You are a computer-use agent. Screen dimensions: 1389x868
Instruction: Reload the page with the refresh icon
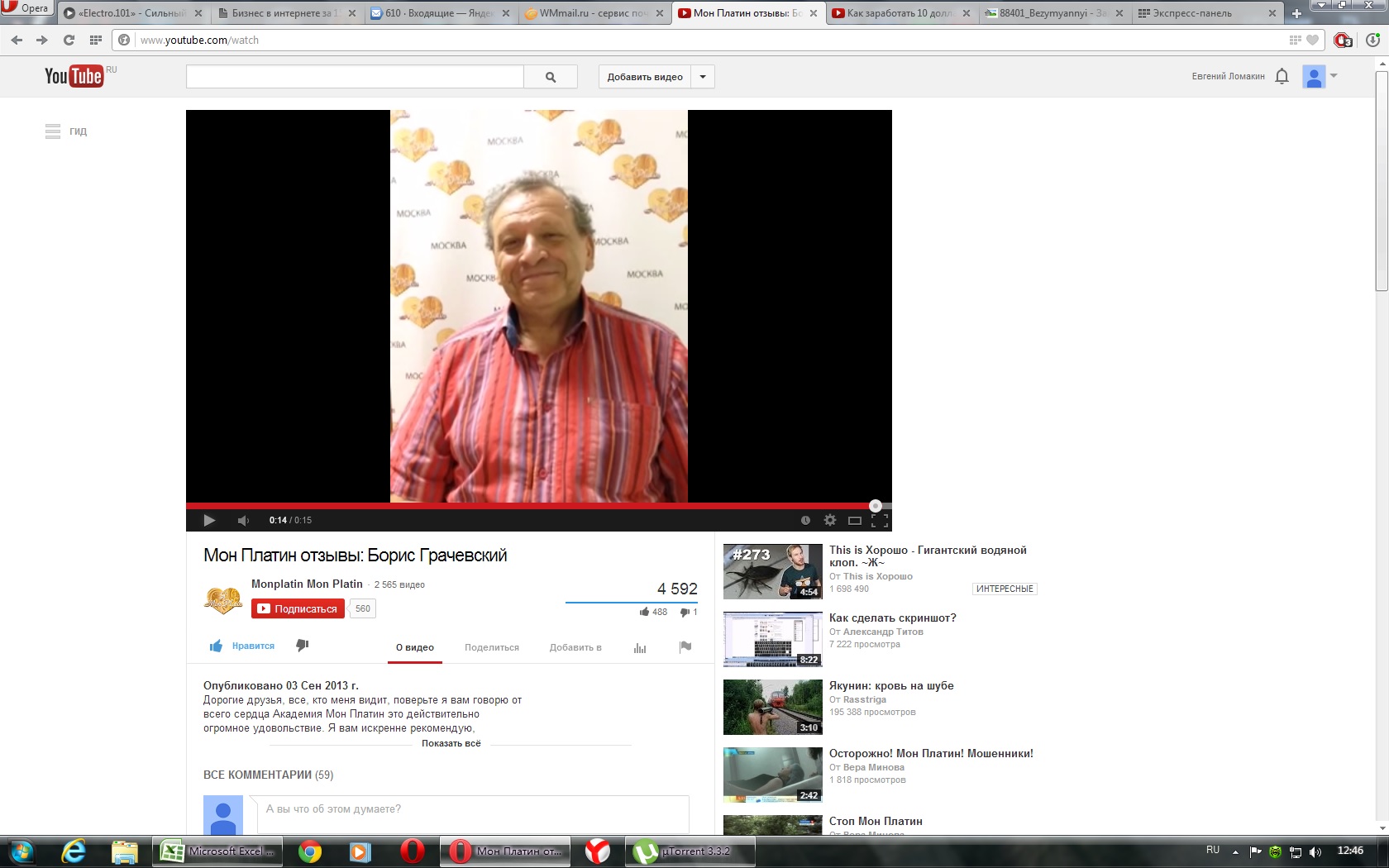[x=69, y=40]
